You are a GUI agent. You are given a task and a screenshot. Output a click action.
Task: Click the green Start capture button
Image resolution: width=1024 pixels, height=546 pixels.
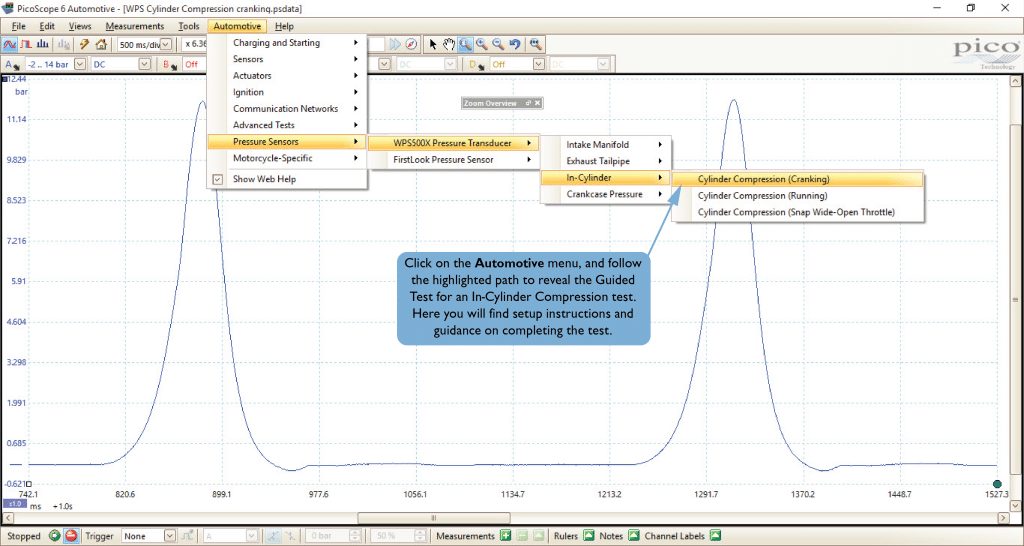point(54,536)
